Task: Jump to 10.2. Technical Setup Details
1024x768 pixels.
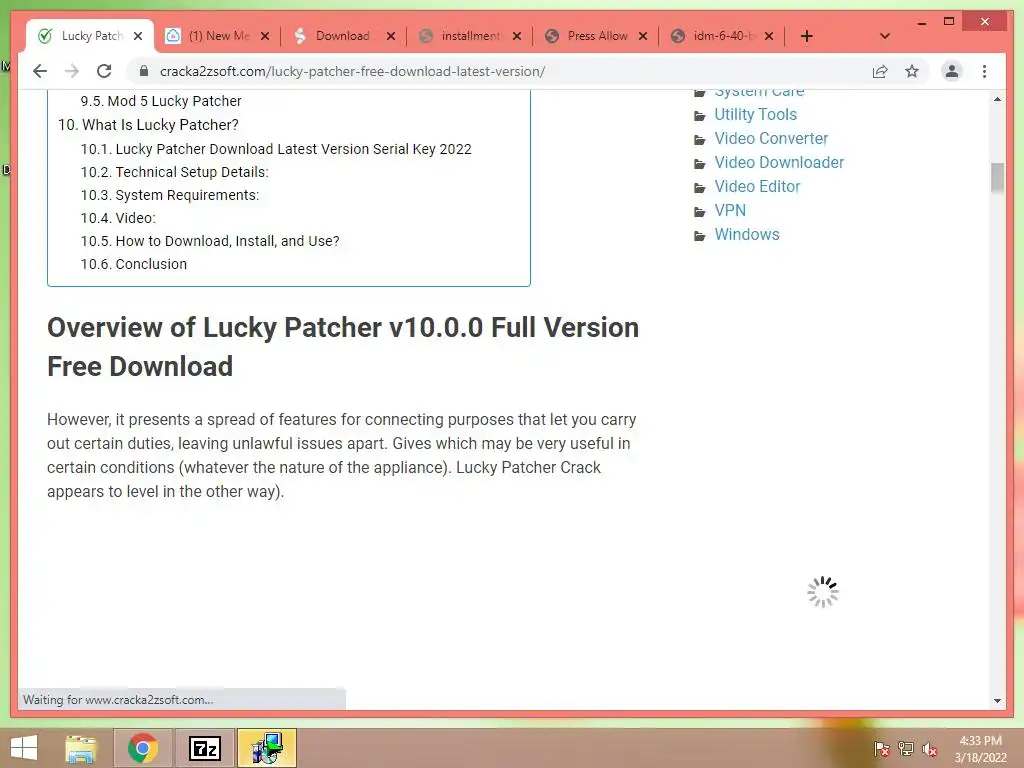Action: (174, 172)
